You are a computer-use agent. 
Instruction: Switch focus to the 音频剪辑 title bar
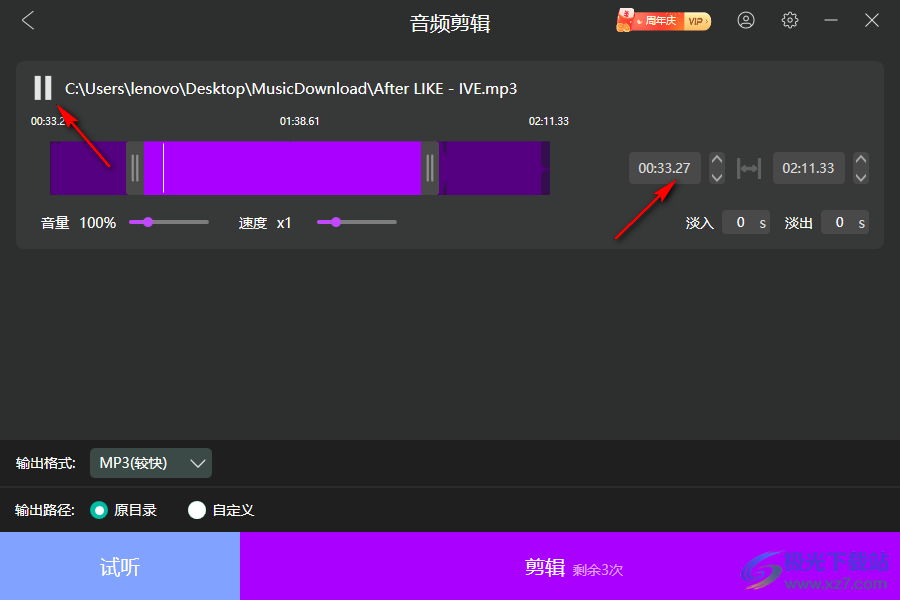(x=450, y=22)
